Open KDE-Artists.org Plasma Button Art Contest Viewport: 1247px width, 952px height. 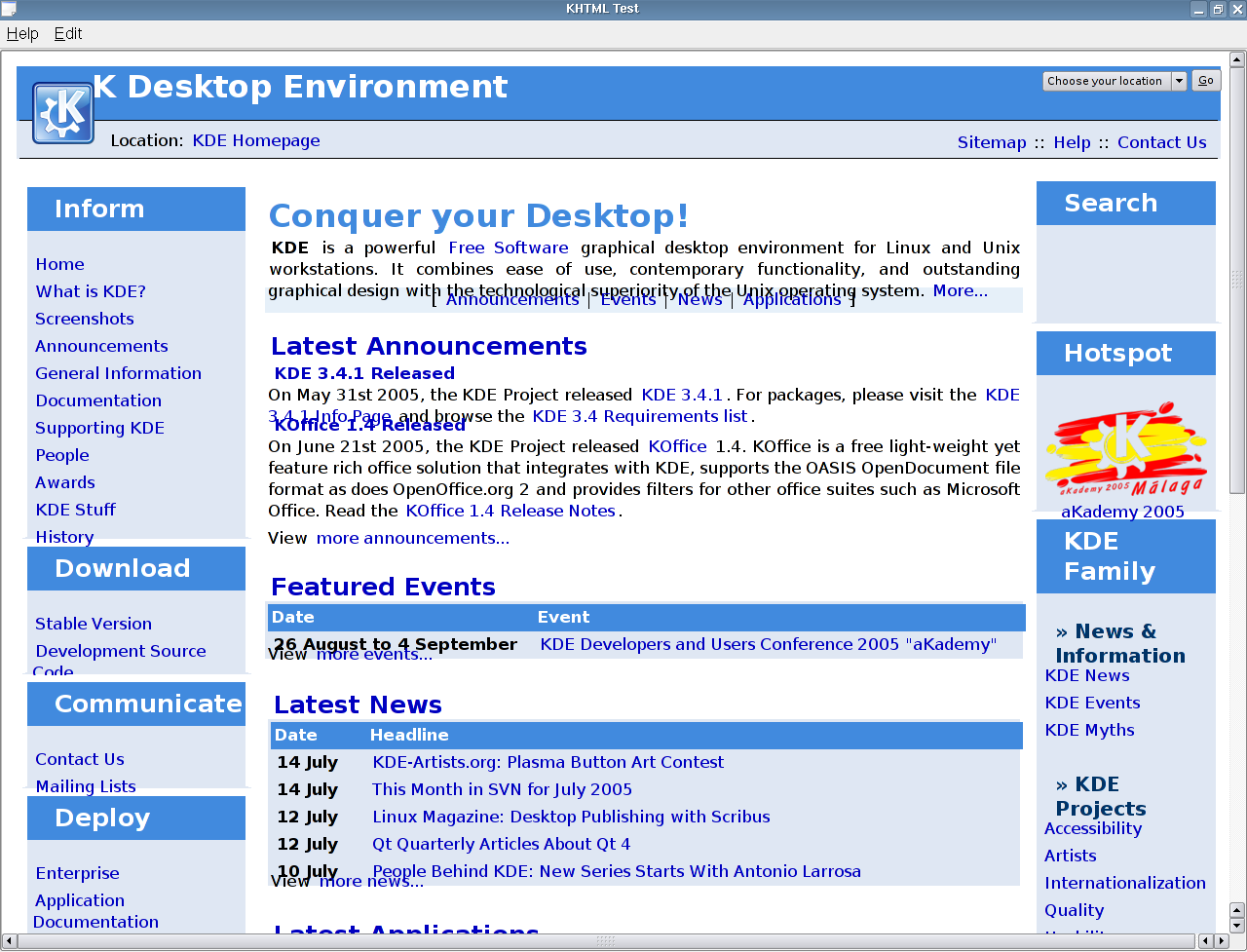click(x=548, y=762)
